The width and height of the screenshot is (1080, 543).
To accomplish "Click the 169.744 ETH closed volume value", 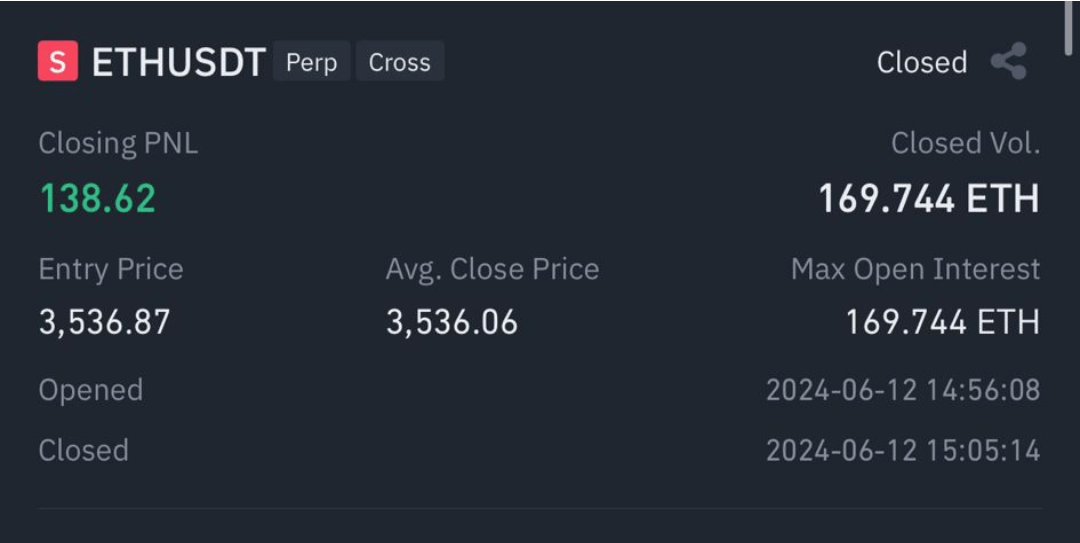I will (x=929, y=198).
